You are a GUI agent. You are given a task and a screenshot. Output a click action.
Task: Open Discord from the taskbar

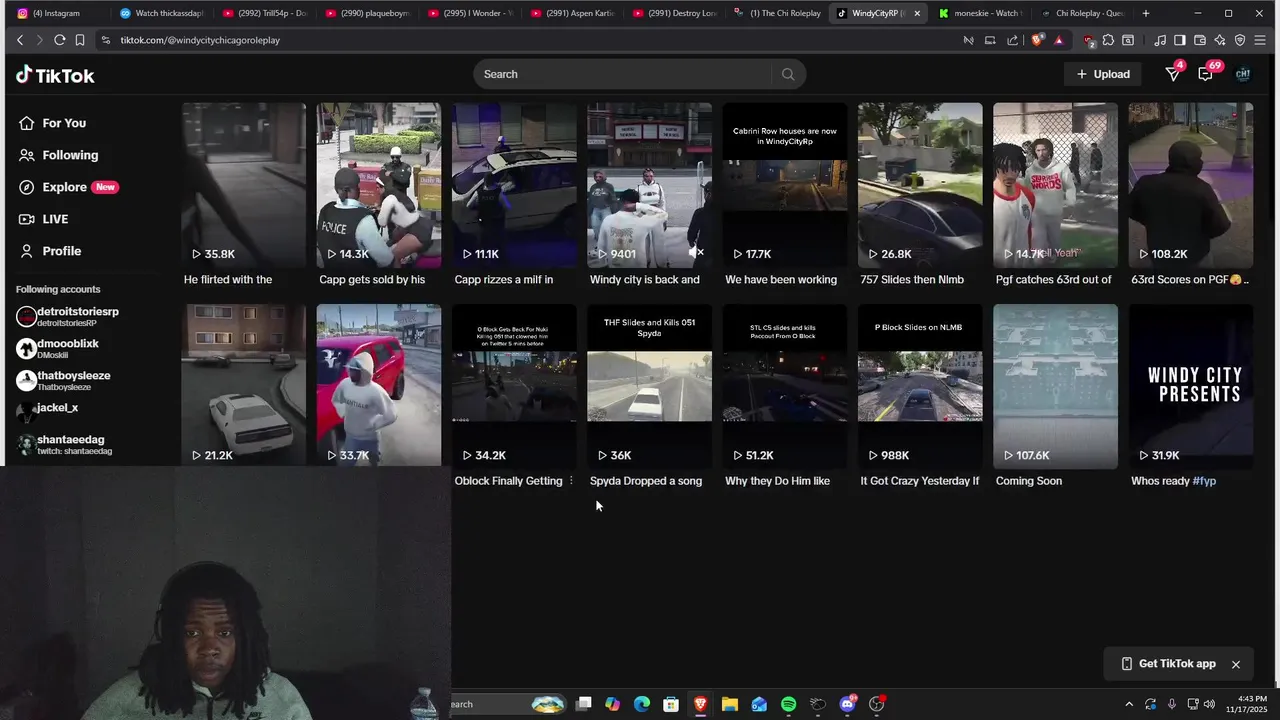(848, 704)
